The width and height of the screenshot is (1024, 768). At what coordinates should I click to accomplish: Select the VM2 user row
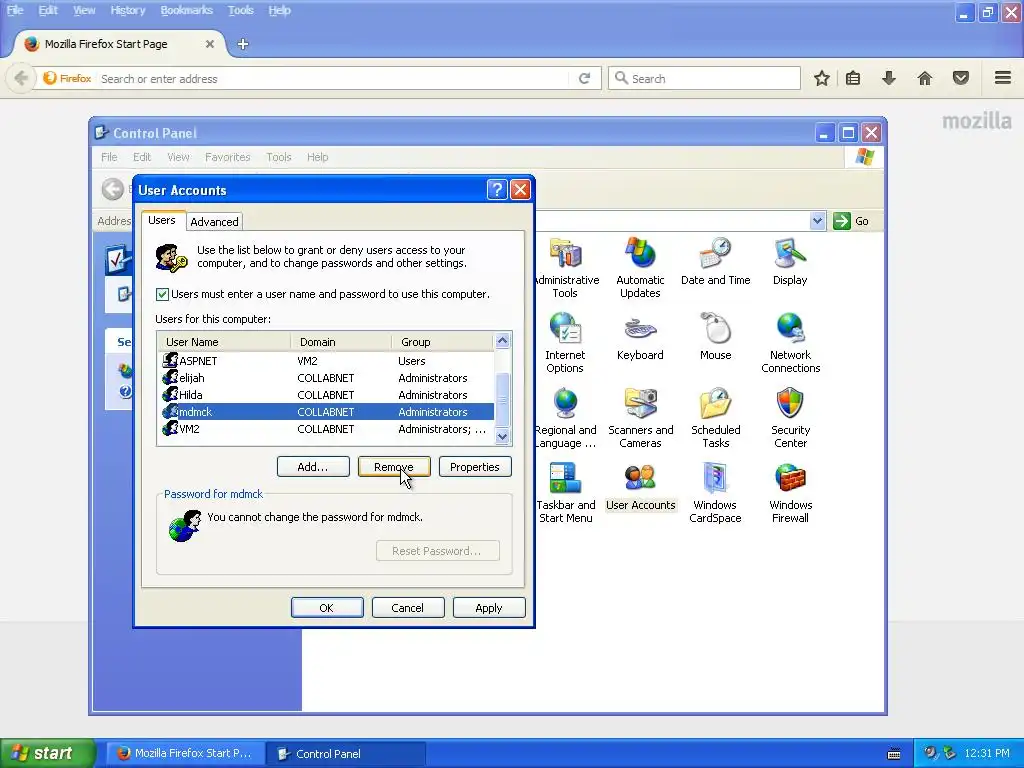327,429
